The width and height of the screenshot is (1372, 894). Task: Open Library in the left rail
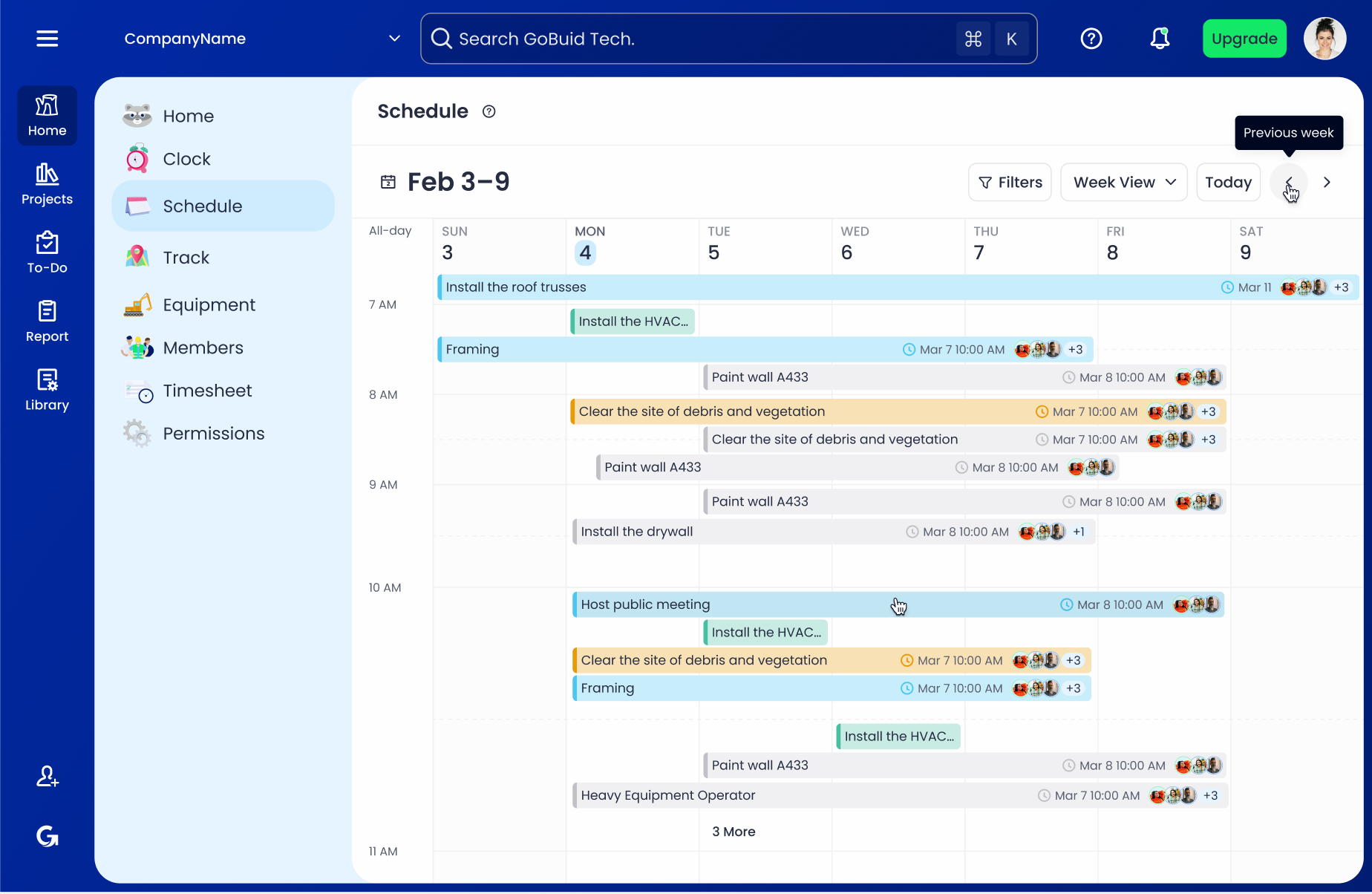(x=47, y=390)
